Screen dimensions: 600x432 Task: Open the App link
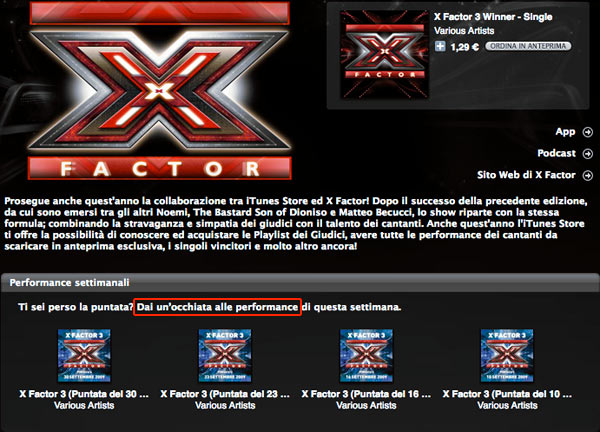click(x=565, y=132)
